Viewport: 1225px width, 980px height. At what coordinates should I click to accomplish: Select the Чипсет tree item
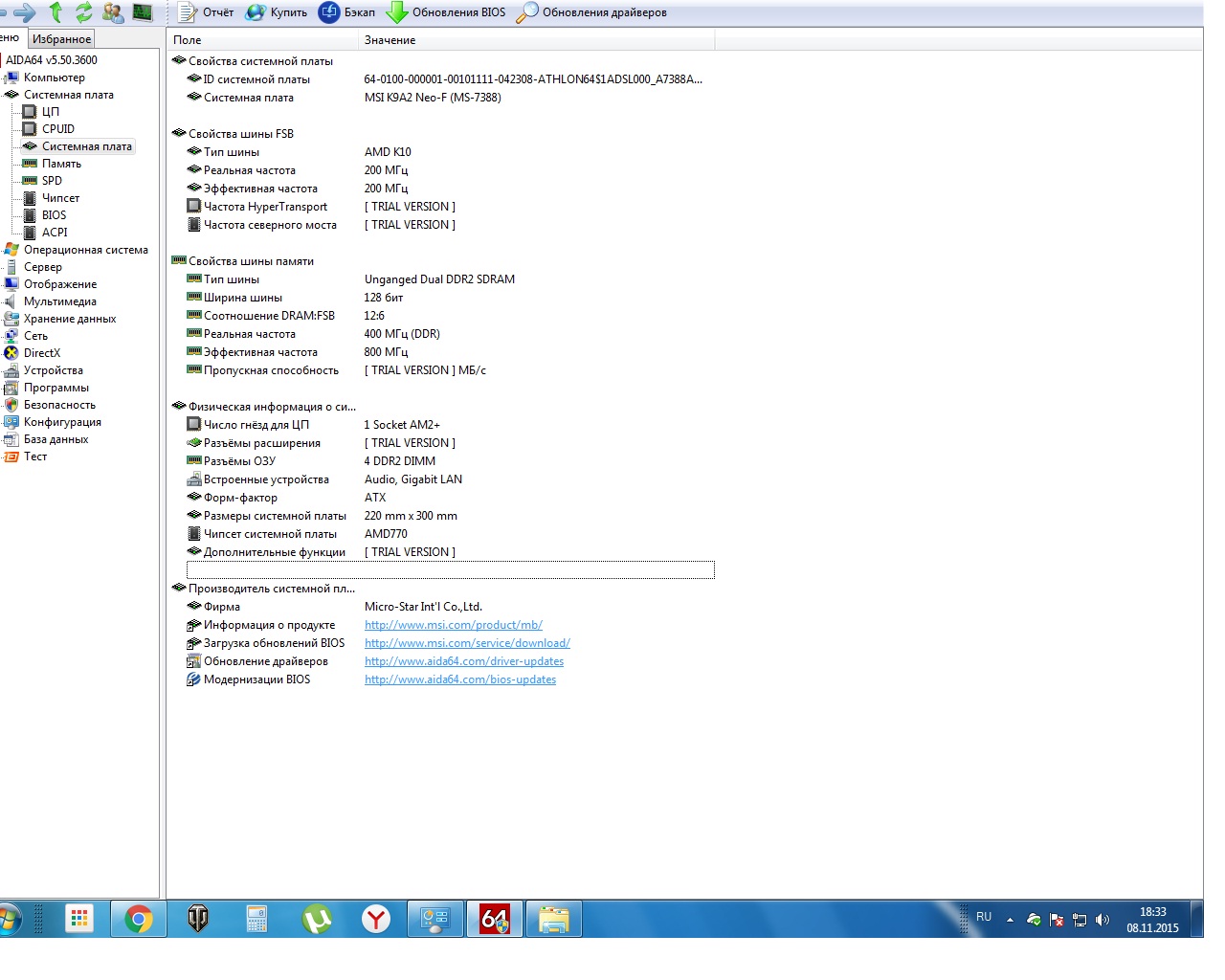60,198
